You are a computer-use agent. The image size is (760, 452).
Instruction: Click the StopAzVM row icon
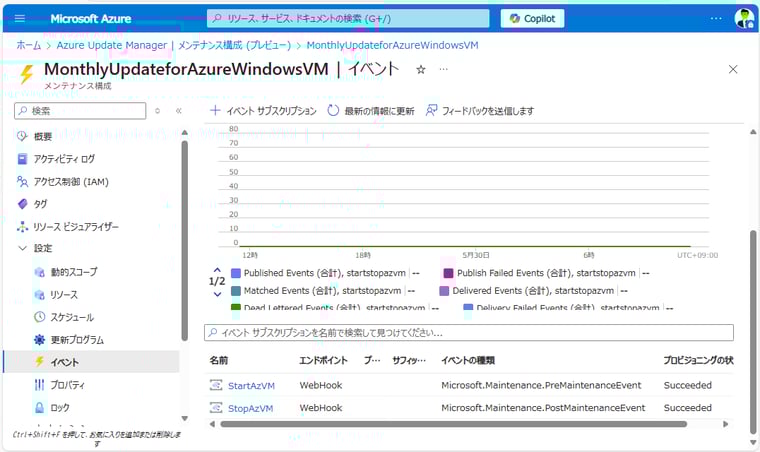point(216,408)
